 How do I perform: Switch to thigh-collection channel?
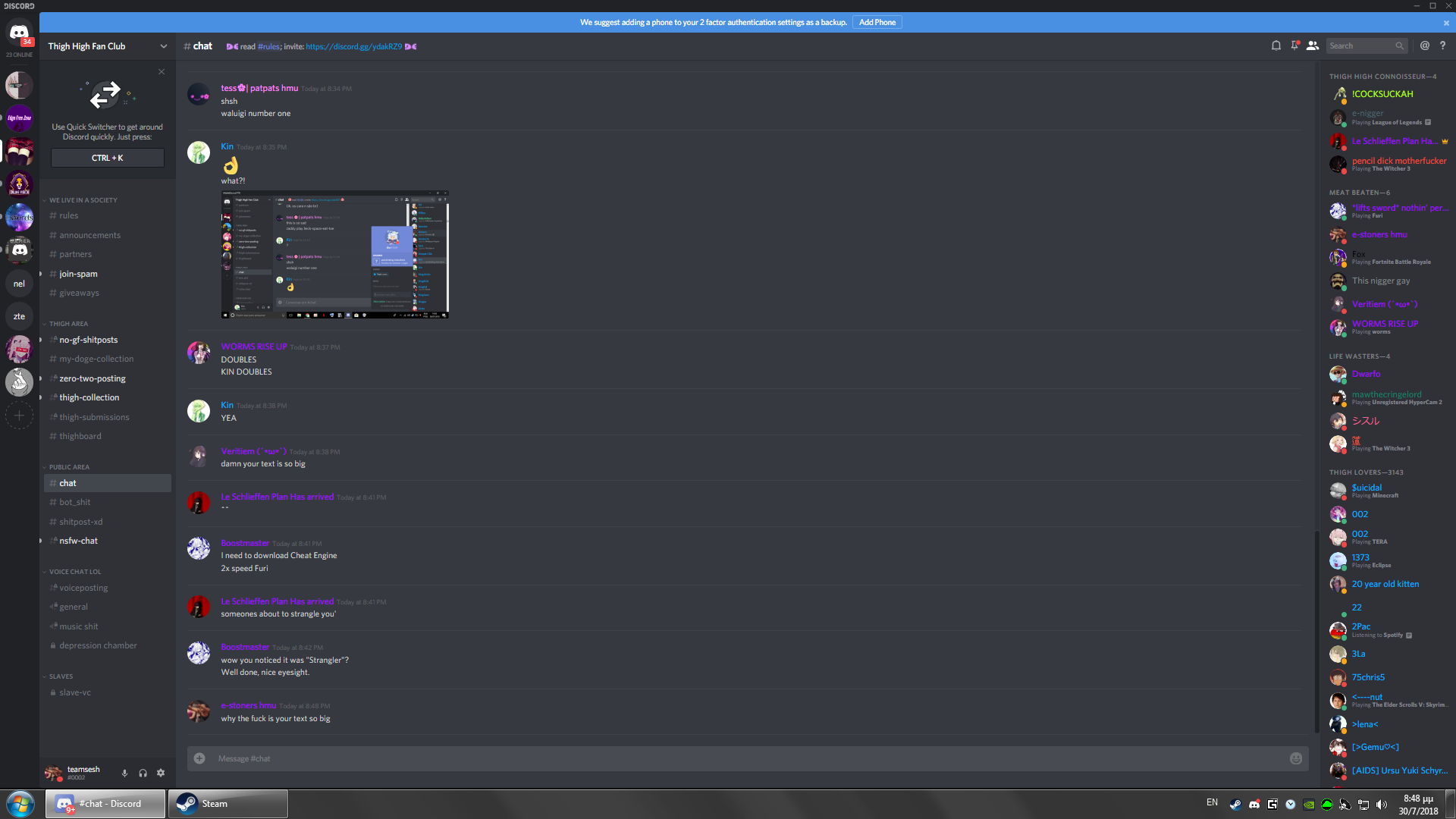point(89,397)
